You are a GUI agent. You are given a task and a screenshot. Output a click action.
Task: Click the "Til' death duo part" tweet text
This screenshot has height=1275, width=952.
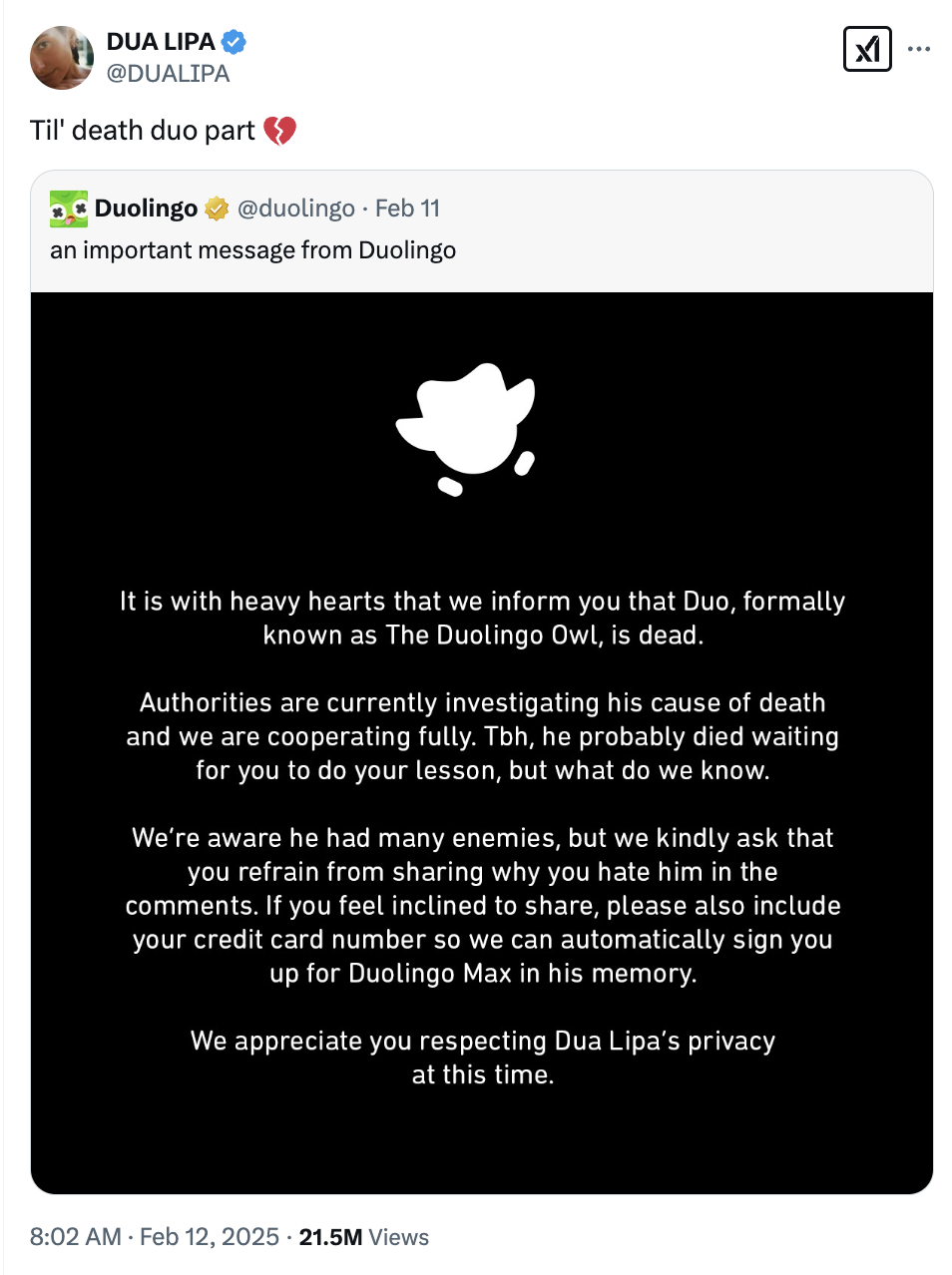pos(143,131)
